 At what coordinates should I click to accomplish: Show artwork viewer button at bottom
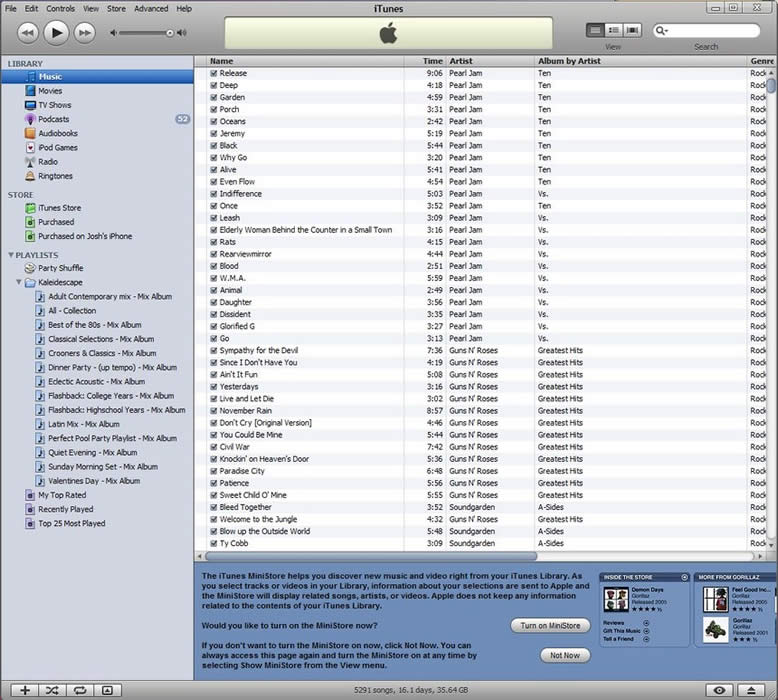coord(108,690)
